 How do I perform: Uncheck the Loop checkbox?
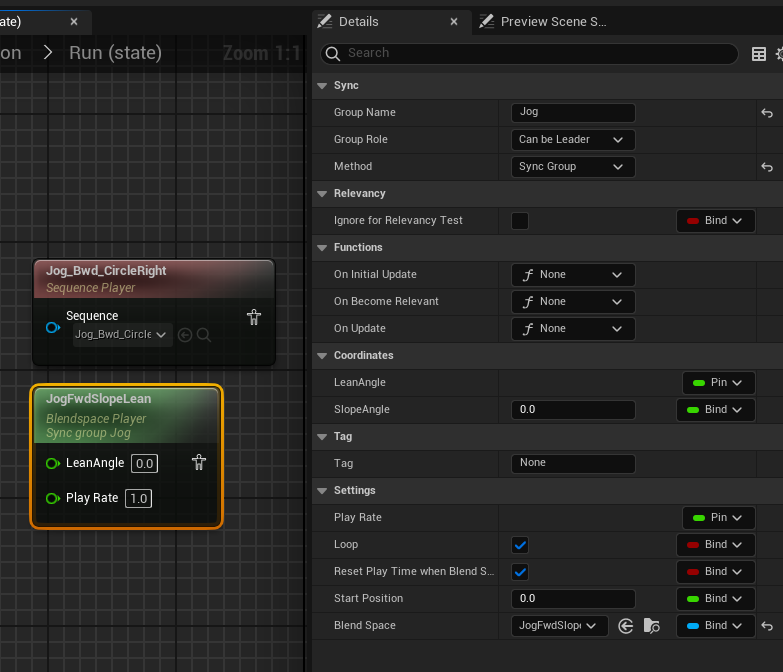click(520, 545)
